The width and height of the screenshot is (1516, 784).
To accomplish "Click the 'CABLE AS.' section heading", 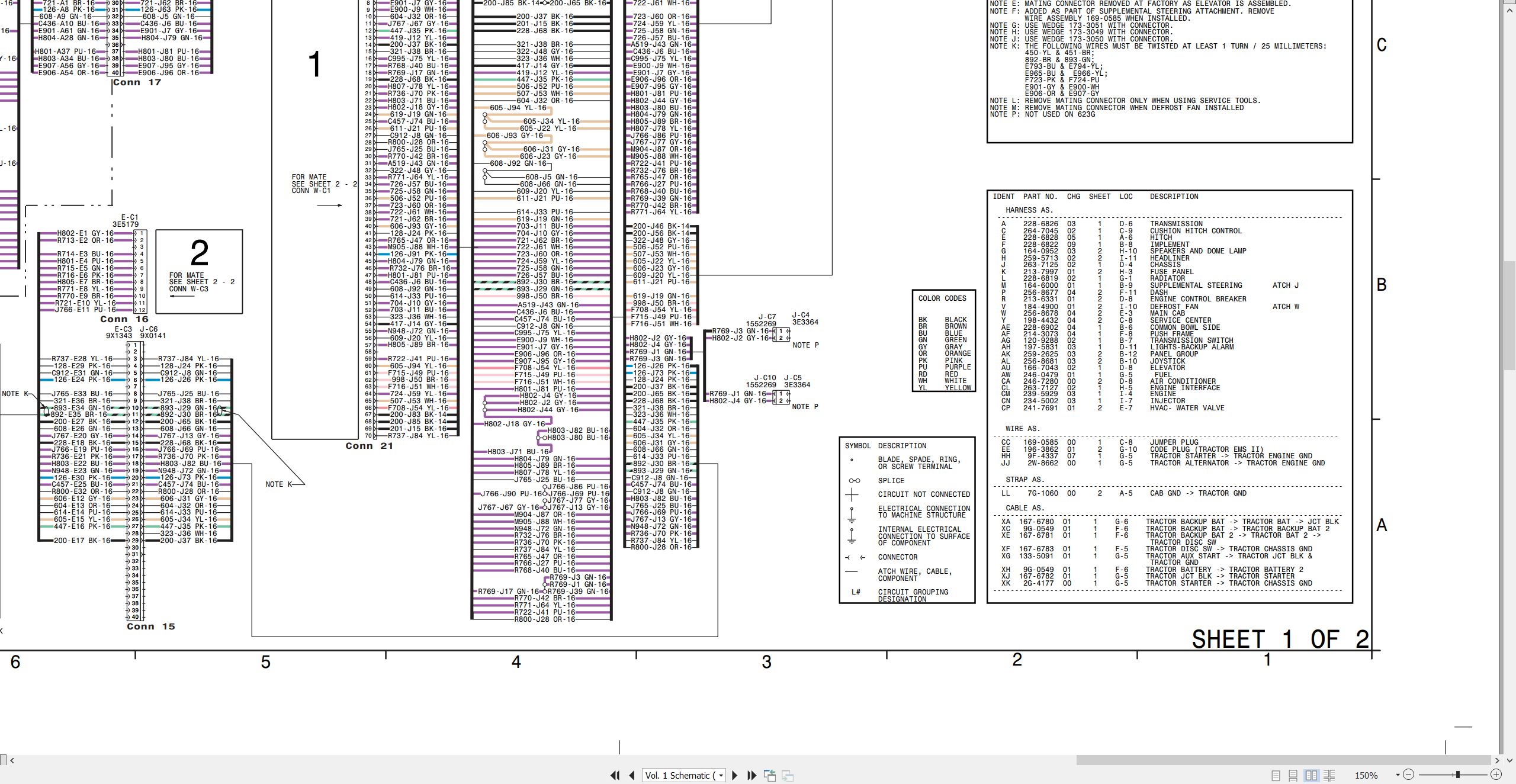I will coord(1025,508).
